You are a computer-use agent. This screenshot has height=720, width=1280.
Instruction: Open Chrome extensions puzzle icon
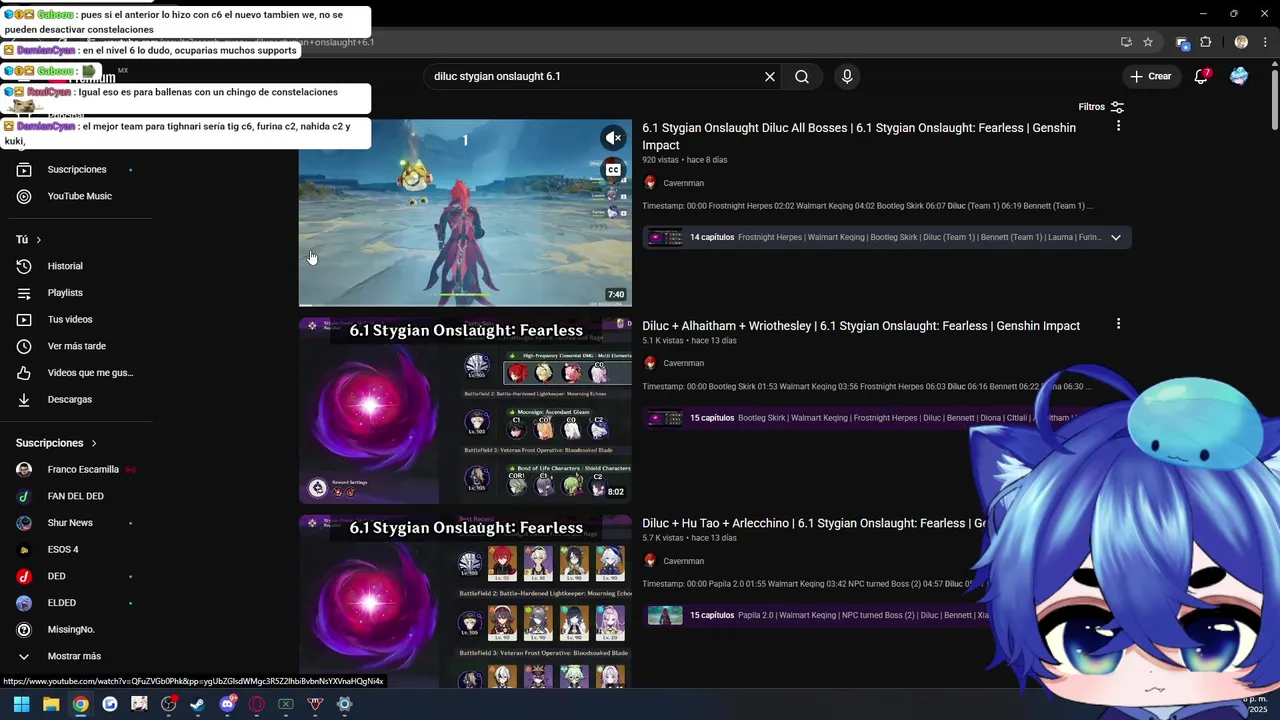[x=1205, y=42]
